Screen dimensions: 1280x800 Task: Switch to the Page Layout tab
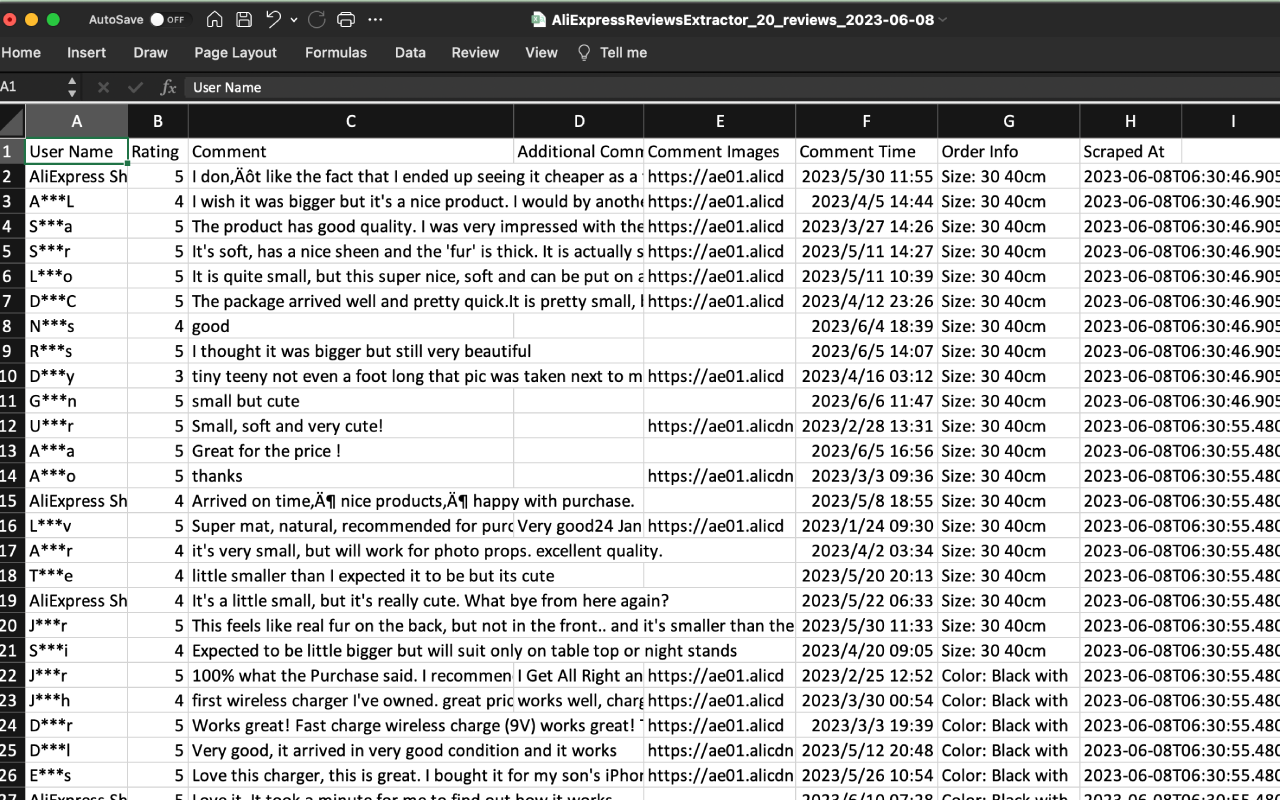pyautogui.click(x=236, y=52)
